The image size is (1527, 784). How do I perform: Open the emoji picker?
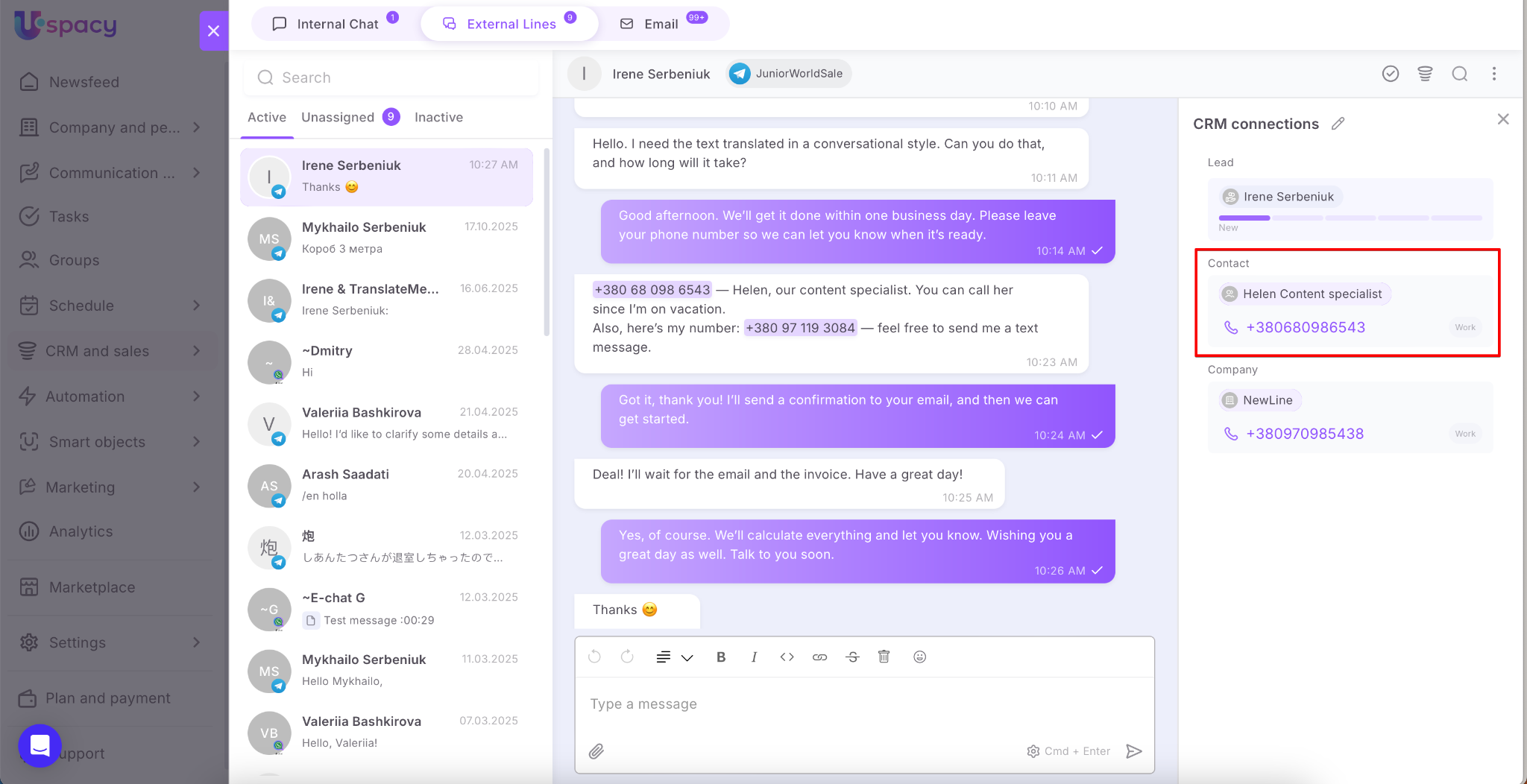(x=919, y=657)
